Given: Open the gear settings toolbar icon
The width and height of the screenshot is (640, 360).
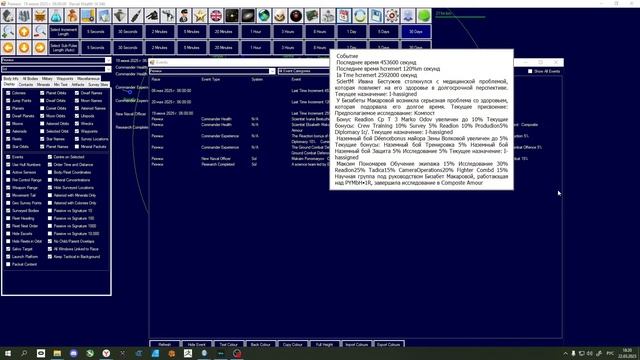Looking at the screenshot, I should coord(392,16).
